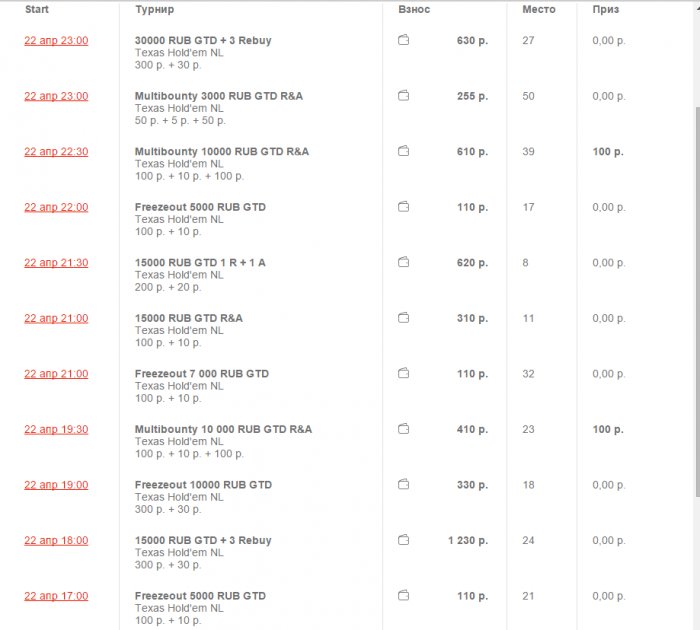Click the Start column header
This screenshot has height=630, width=700.
[37, 10]
